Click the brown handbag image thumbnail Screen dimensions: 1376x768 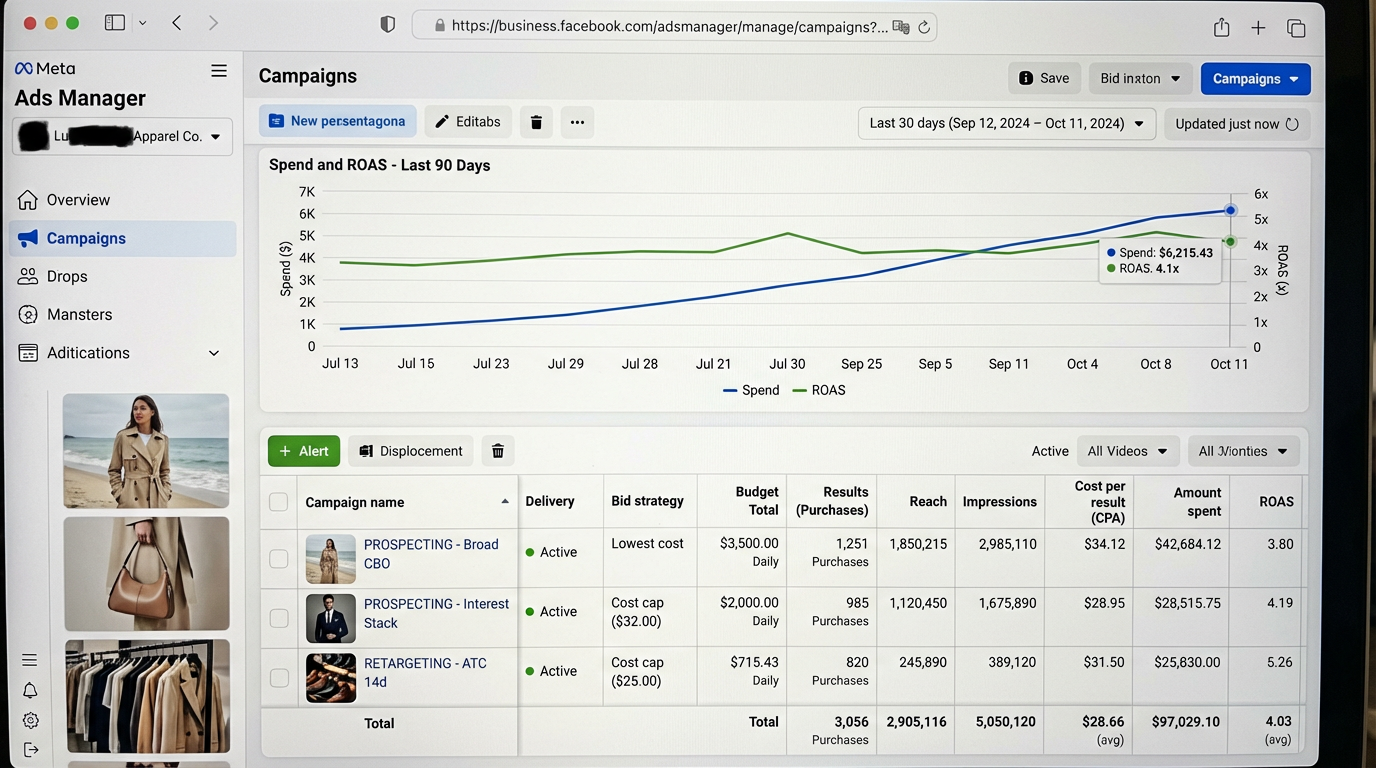[x=146, y=574]
